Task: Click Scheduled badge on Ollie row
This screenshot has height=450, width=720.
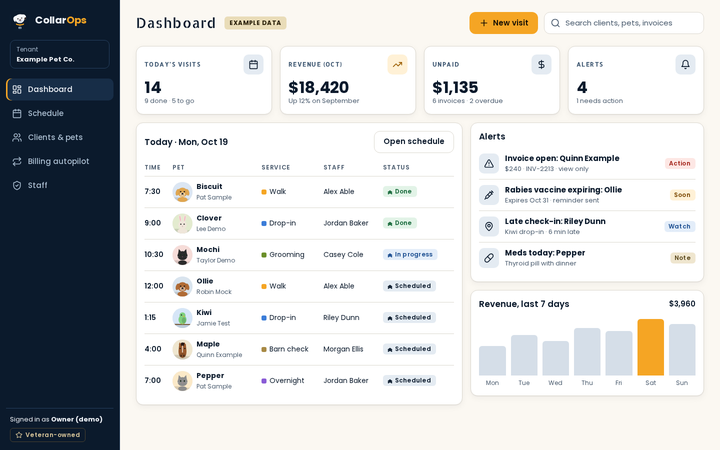Action: pyautogui.click(x=409, y=286)
